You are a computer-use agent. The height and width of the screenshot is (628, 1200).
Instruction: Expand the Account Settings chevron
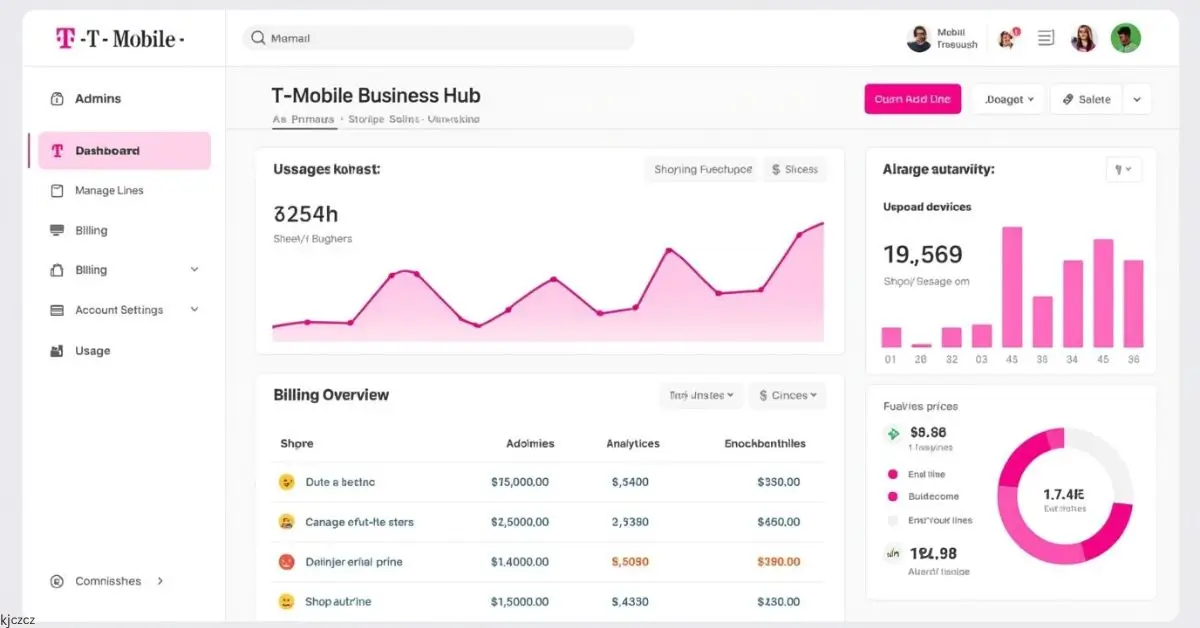[194, 310]
